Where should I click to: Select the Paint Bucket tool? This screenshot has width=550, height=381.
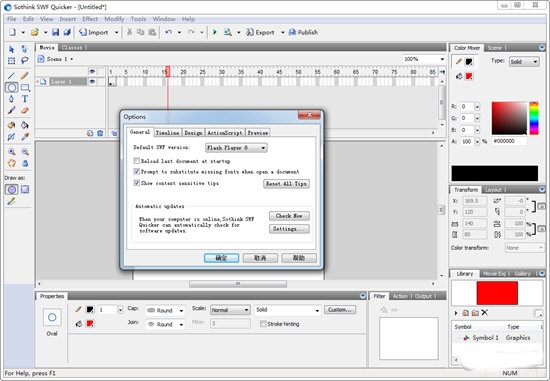[25, 125]
